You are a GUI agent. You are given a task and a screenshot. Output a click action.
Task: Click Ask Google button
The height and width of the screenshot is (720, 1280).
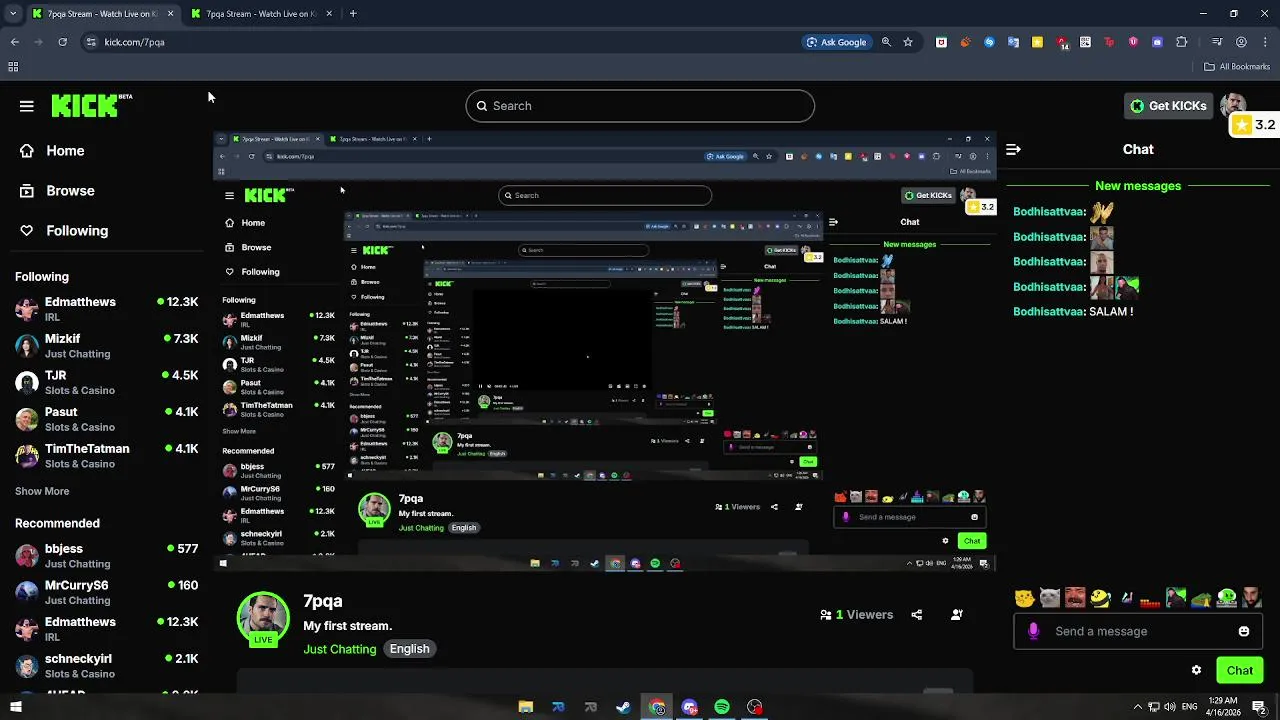pyautogui.click(x=836, y=42)
